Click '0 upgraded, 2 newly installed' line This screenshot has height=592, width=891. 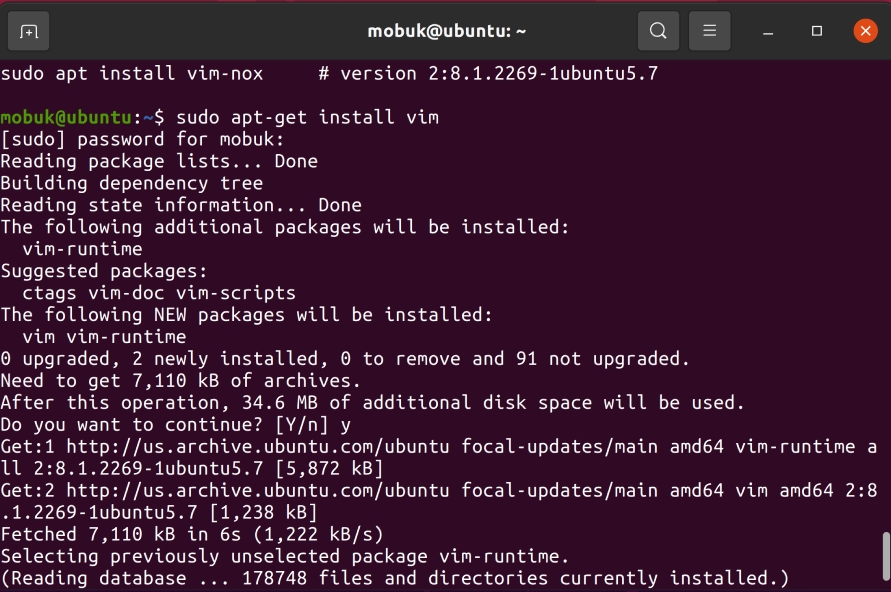[x=345, y=359]
